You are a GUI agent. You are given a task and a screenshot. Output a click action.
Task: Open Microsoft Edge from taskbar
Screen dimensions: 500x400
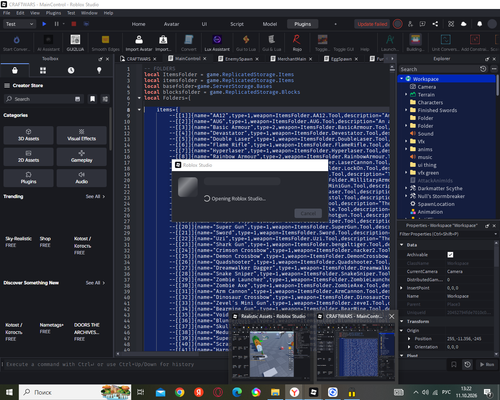[x=237, y=392]
